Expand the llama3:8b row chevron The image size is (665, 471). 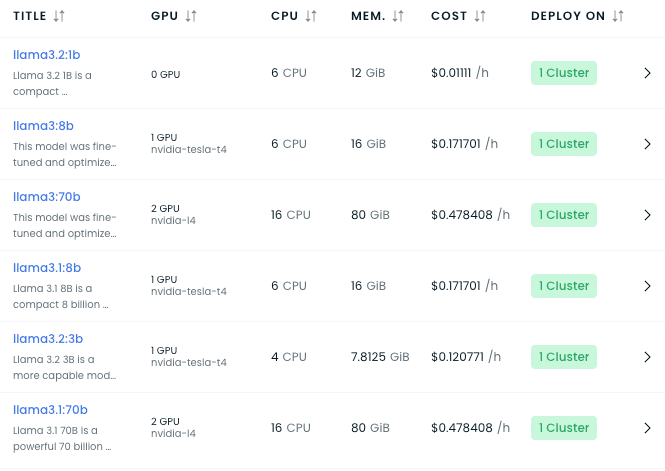(x=647, y=144)
